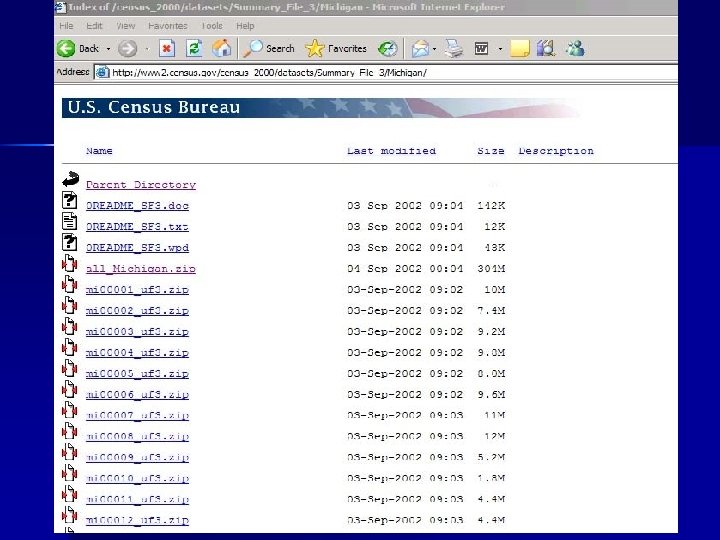
Task: Click the Messenger people icon
Action: [575, 48]
